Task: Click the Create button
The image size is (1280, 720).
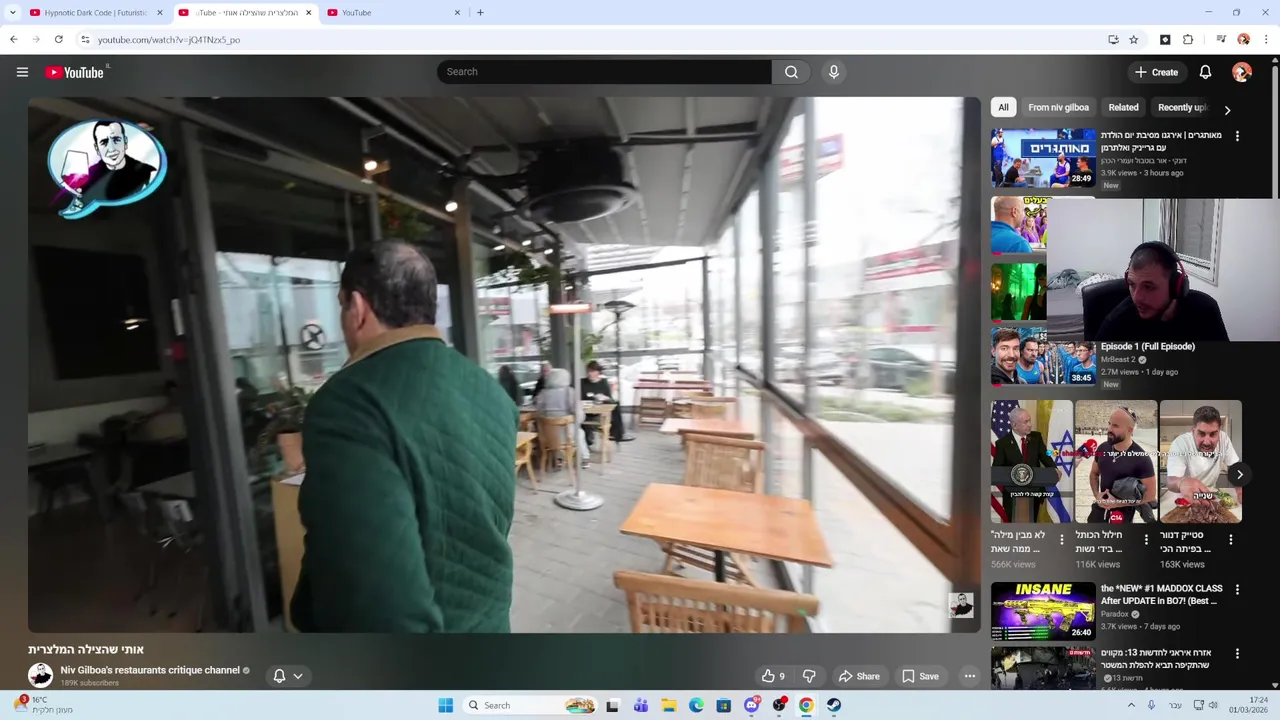Action: pos(1156,72)
